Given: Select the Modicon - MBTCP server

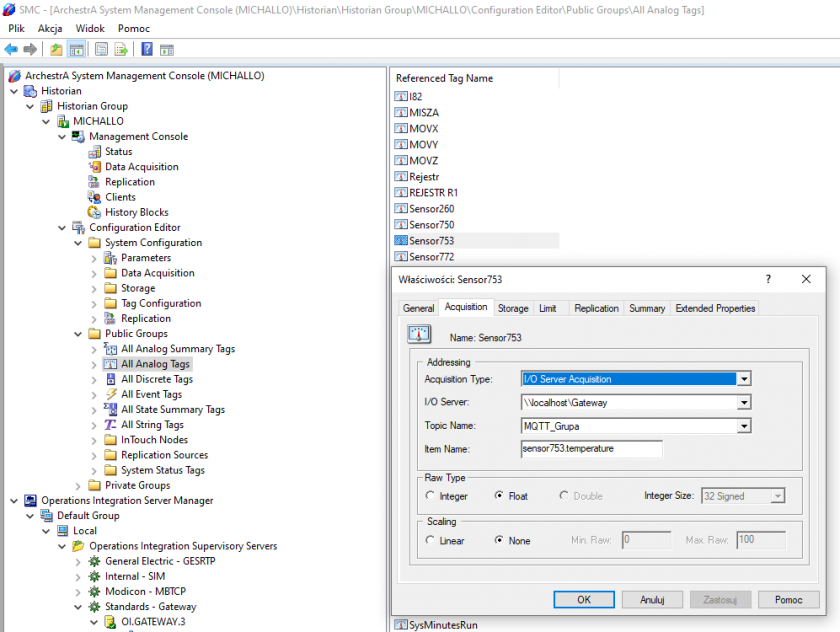Looking at the screenshot, I should pos(143,591).
